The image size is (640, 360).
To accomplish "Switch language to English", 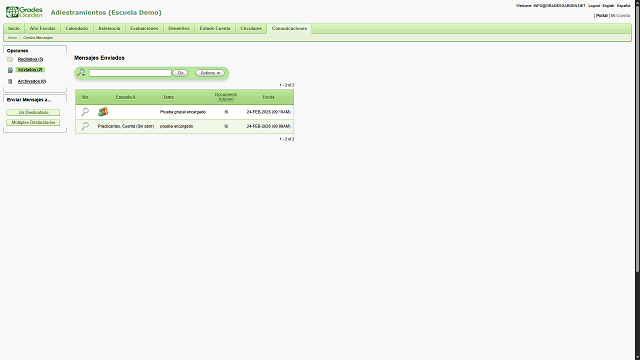I will (x=608, y=6).
